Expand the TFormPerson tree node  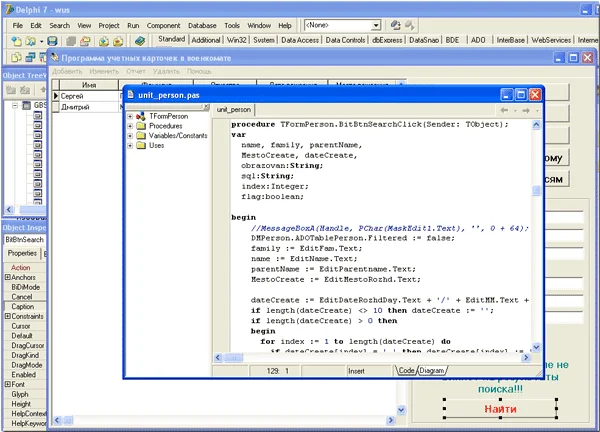click(130, 116)
